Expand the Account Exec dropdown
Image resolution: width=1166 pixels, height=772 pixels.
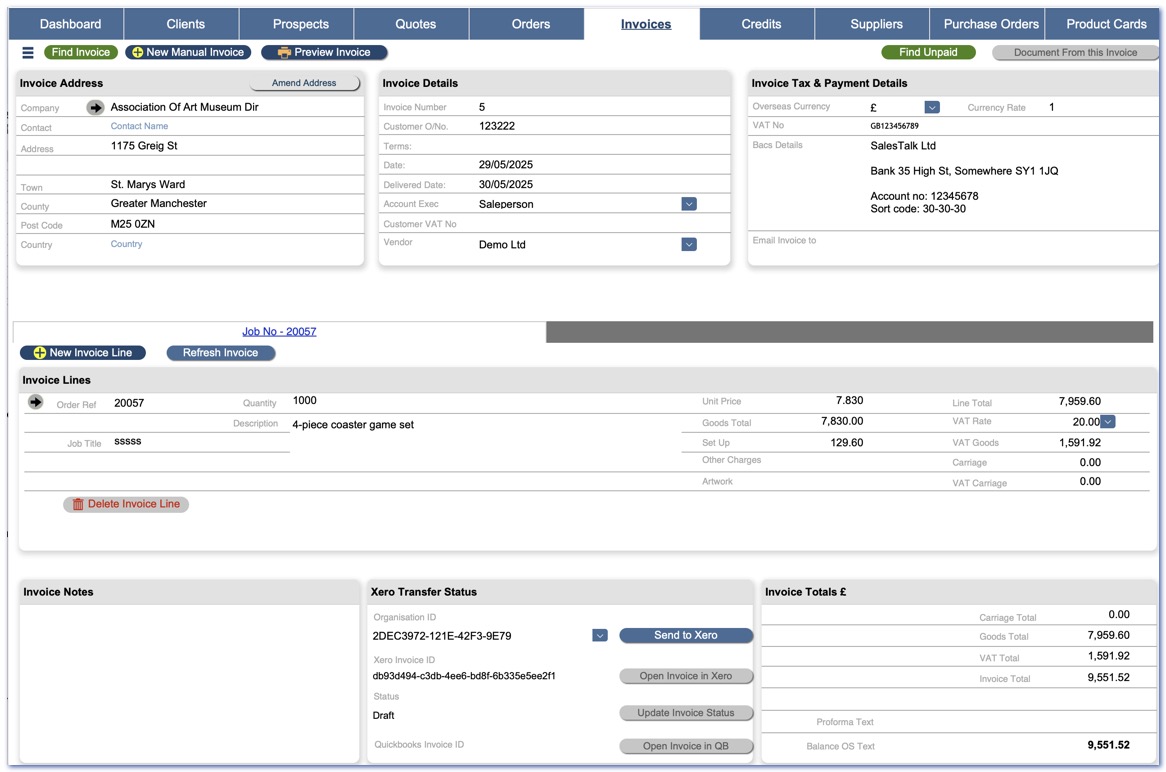point(689,204)
